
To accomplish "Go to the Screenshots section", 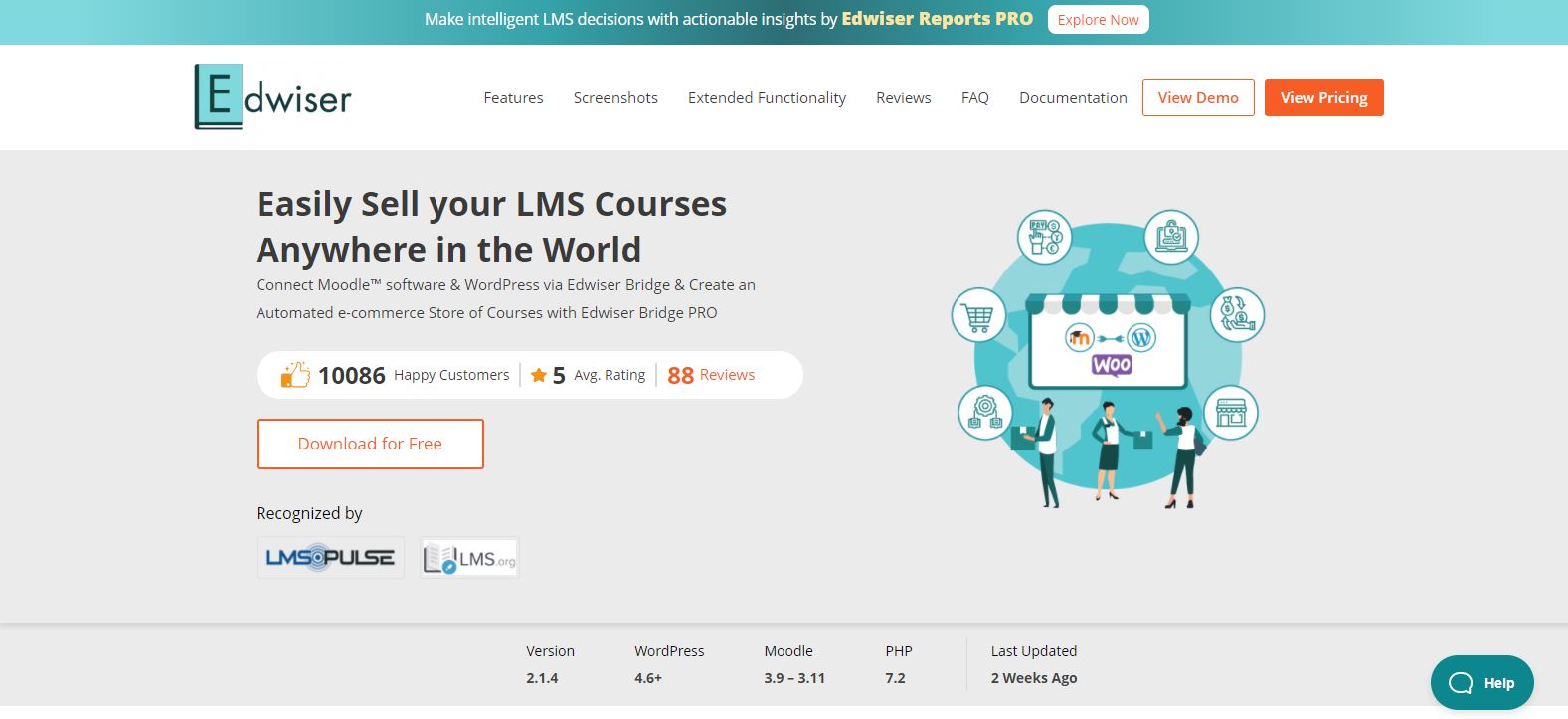I will pos(615,97).
